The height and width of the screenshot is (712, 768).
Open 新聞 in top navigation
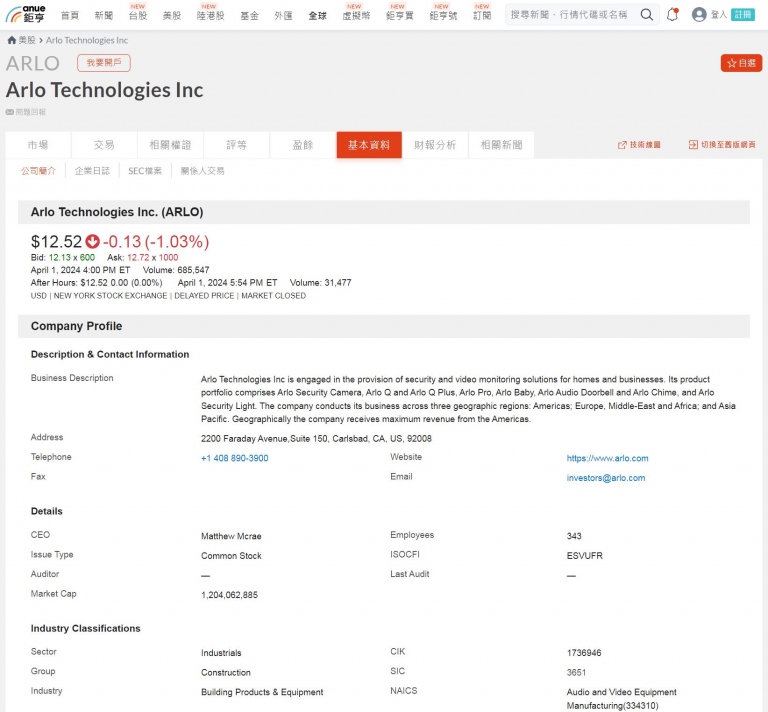click(x=104, y=16)
